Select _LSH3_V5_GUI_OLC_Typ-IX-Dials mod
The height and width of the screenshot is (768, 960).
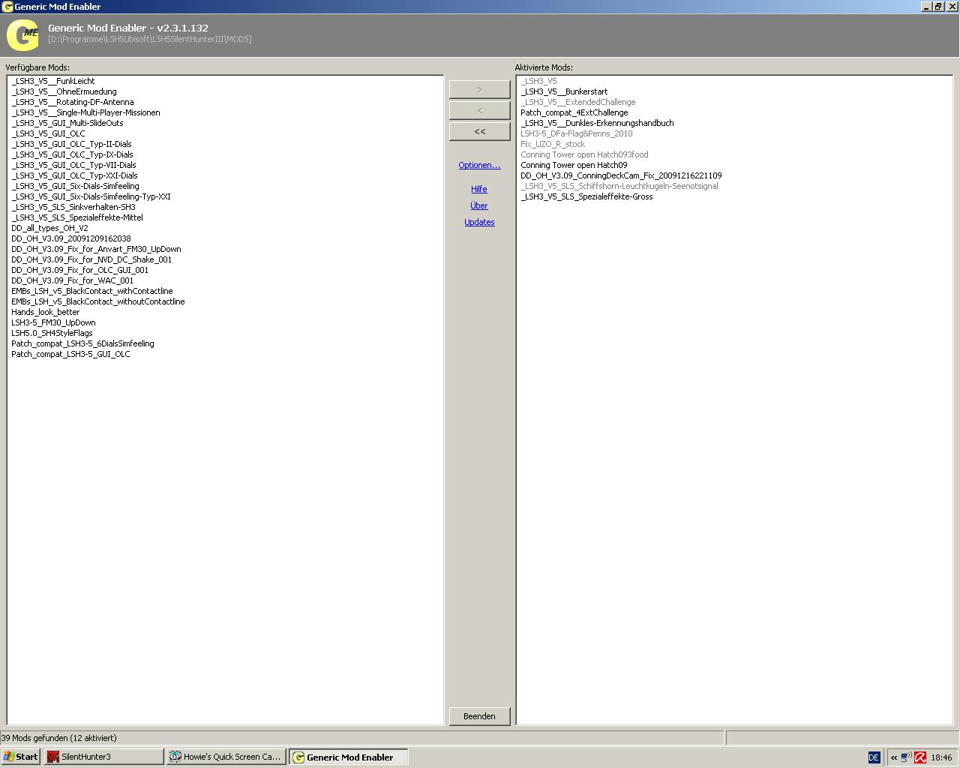[x=72, y=154]
